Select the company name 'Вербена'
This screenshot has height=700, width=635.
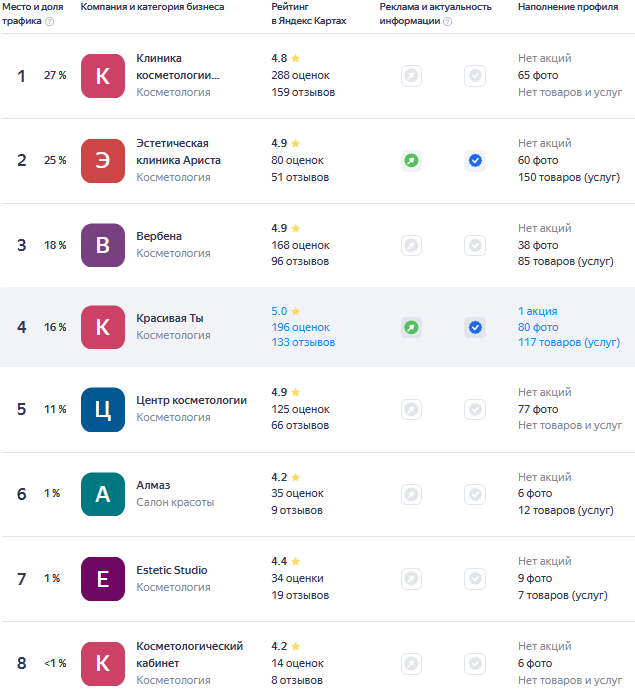159,236
